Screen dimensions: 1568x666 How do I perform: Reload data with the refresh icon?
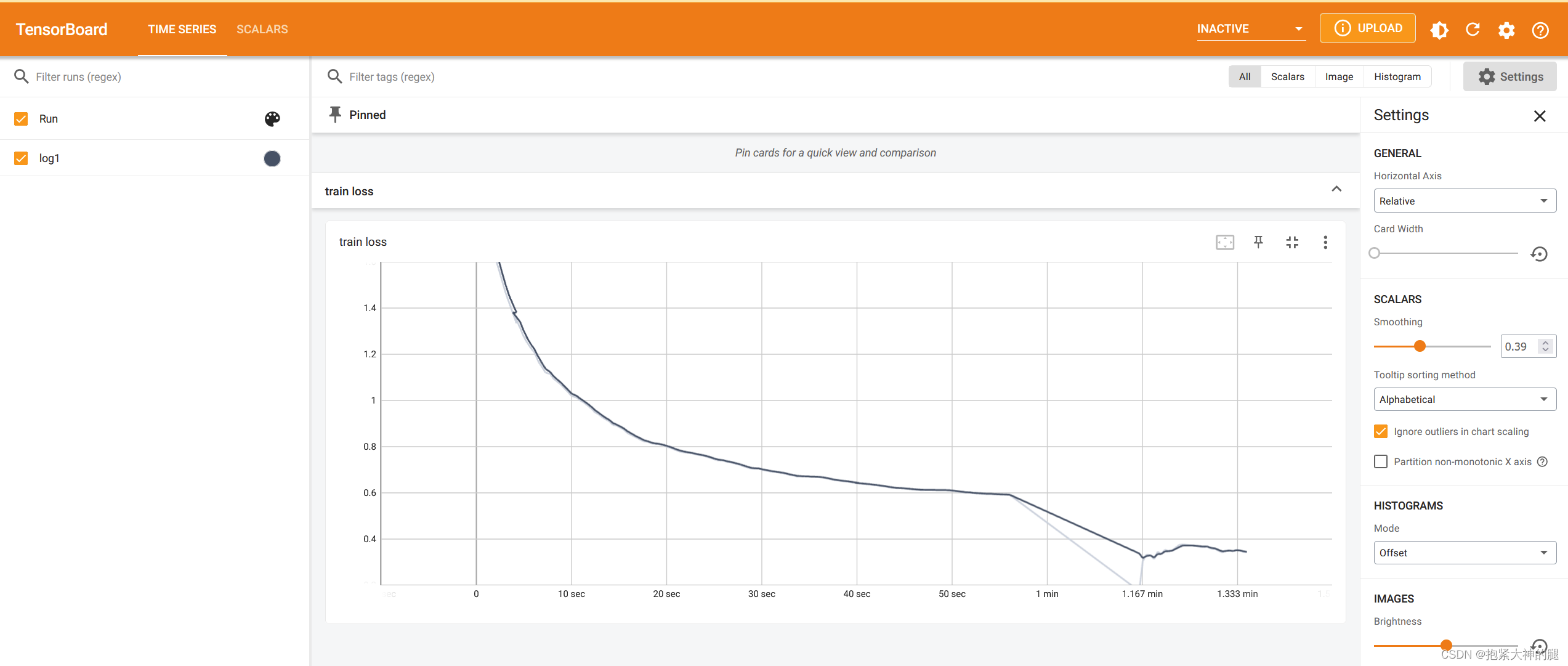point(1473,30)
